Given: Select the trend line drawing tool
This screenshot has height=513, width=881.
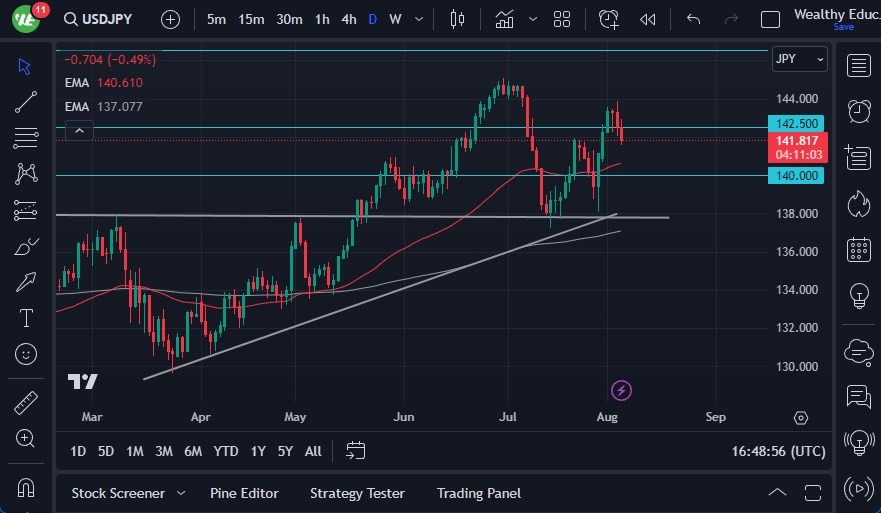Looking at the screenshot, I should tap(26, 101).
